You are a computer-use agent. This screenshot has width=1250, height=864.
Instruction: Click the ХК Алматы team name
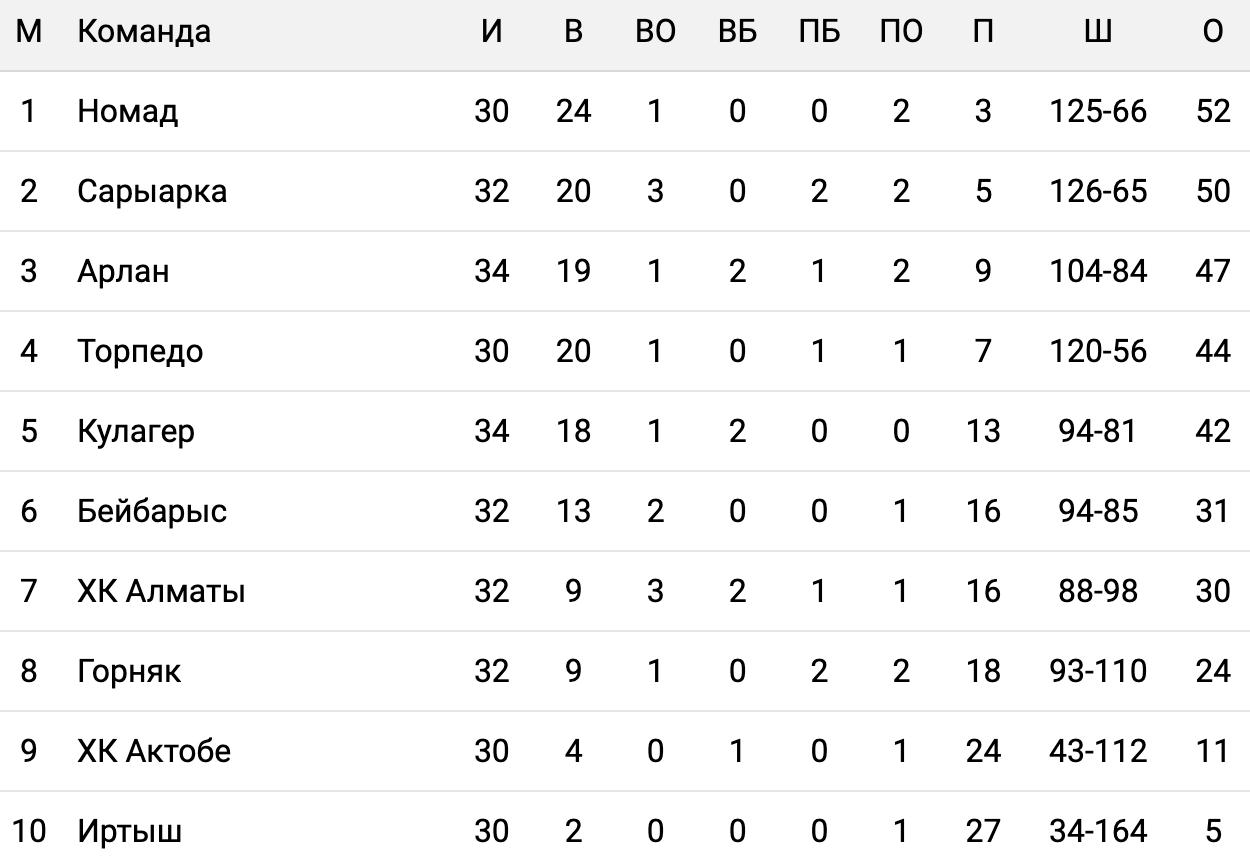pos(161,591)
